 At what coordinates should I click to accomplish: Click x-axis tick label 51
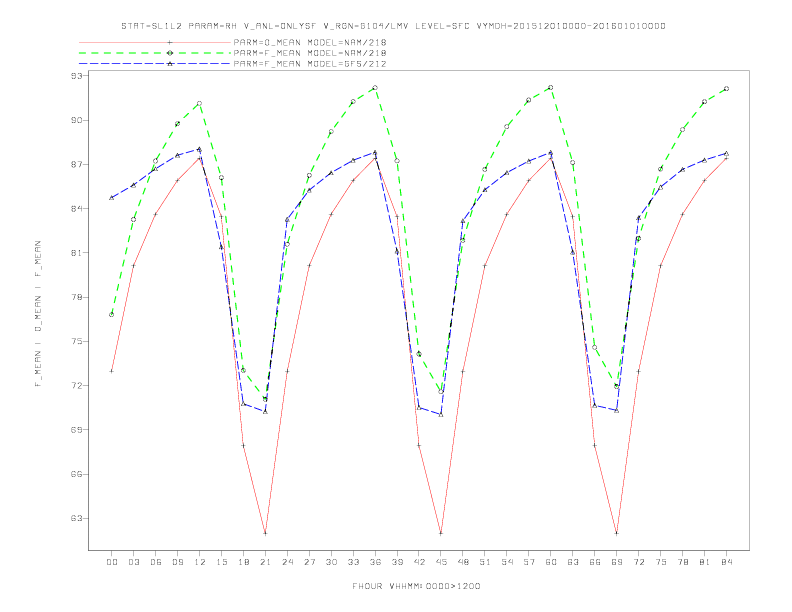[485, 562]
